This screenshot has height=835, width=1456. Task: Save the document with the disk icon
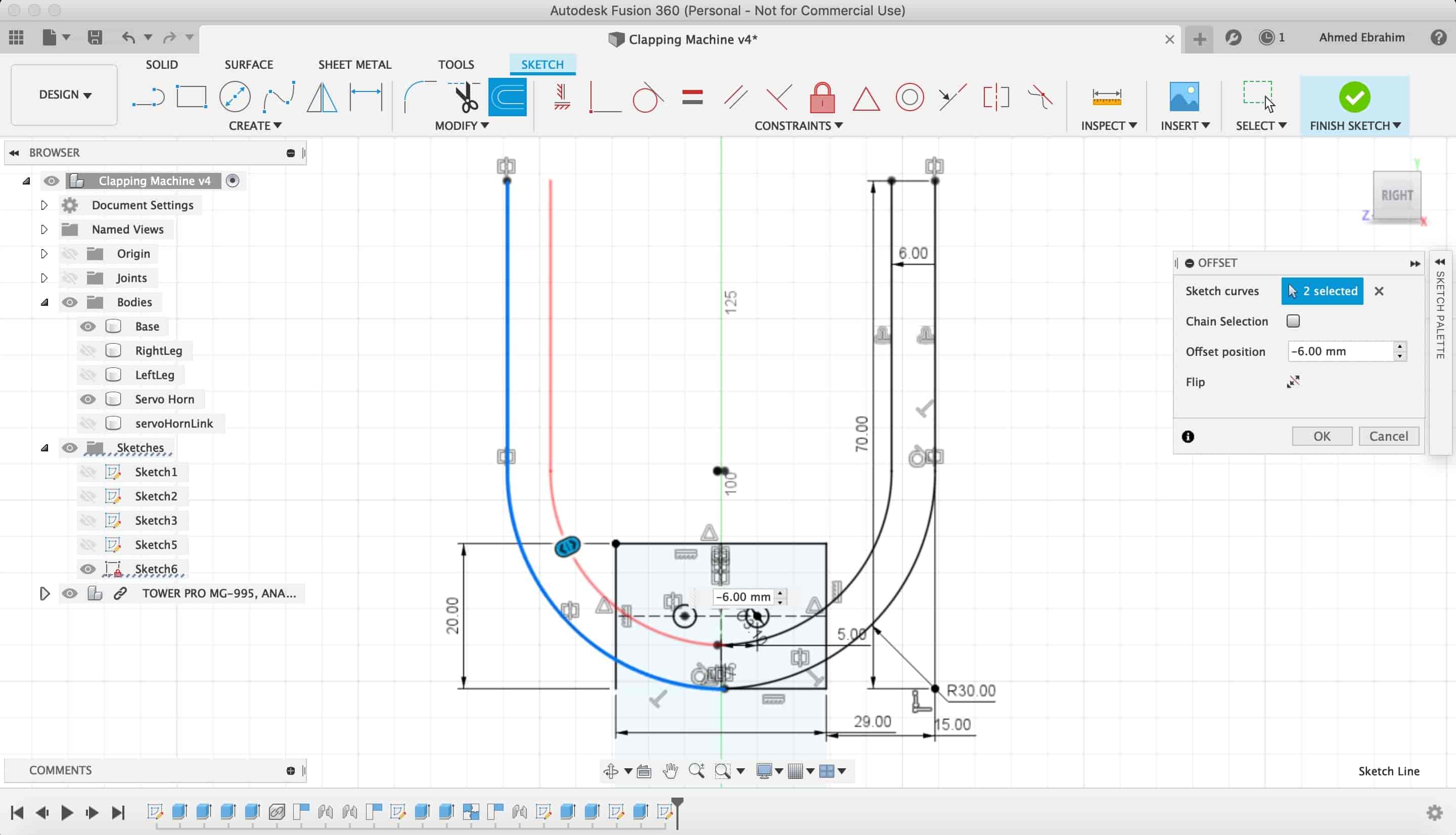95,37
